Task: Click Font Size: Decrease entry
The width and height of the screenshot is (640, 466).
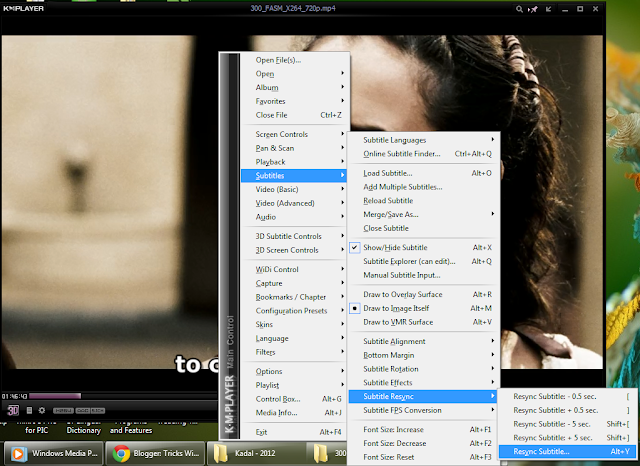Action: (x=423, y=444)
